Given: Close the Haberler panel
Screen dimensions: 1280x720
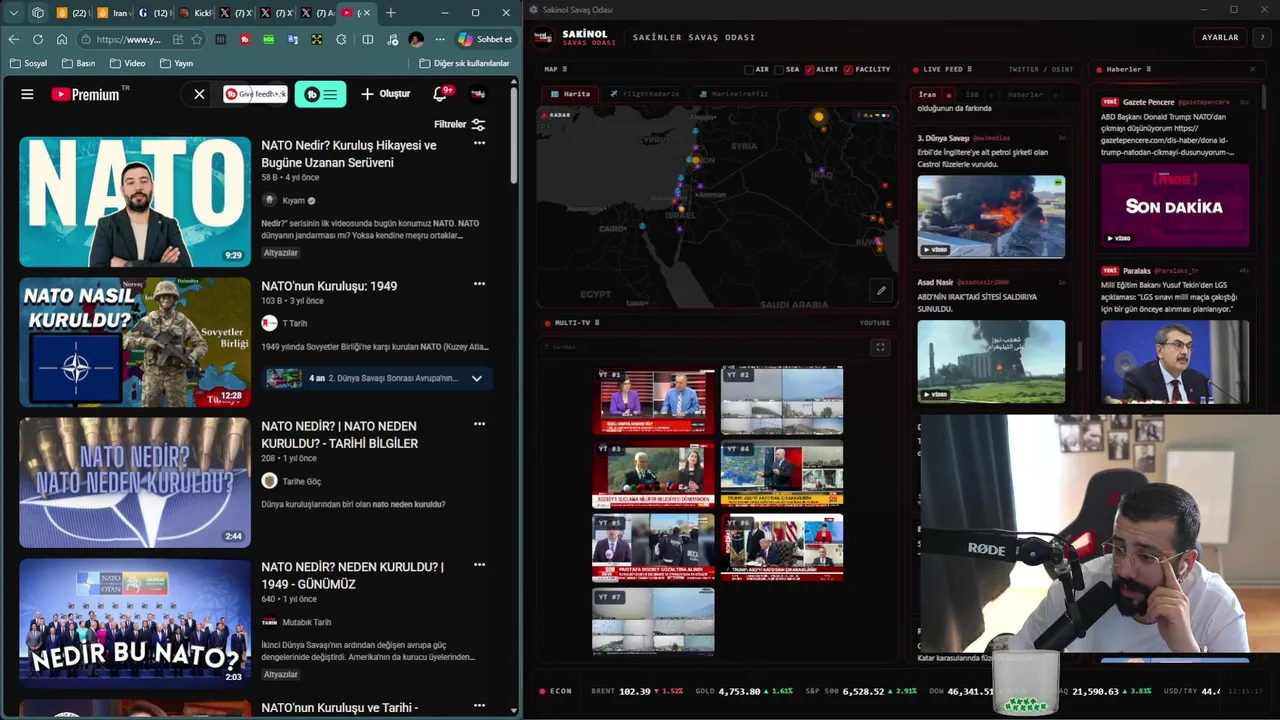Looking at the screenshot, I should pos(1252,69).
